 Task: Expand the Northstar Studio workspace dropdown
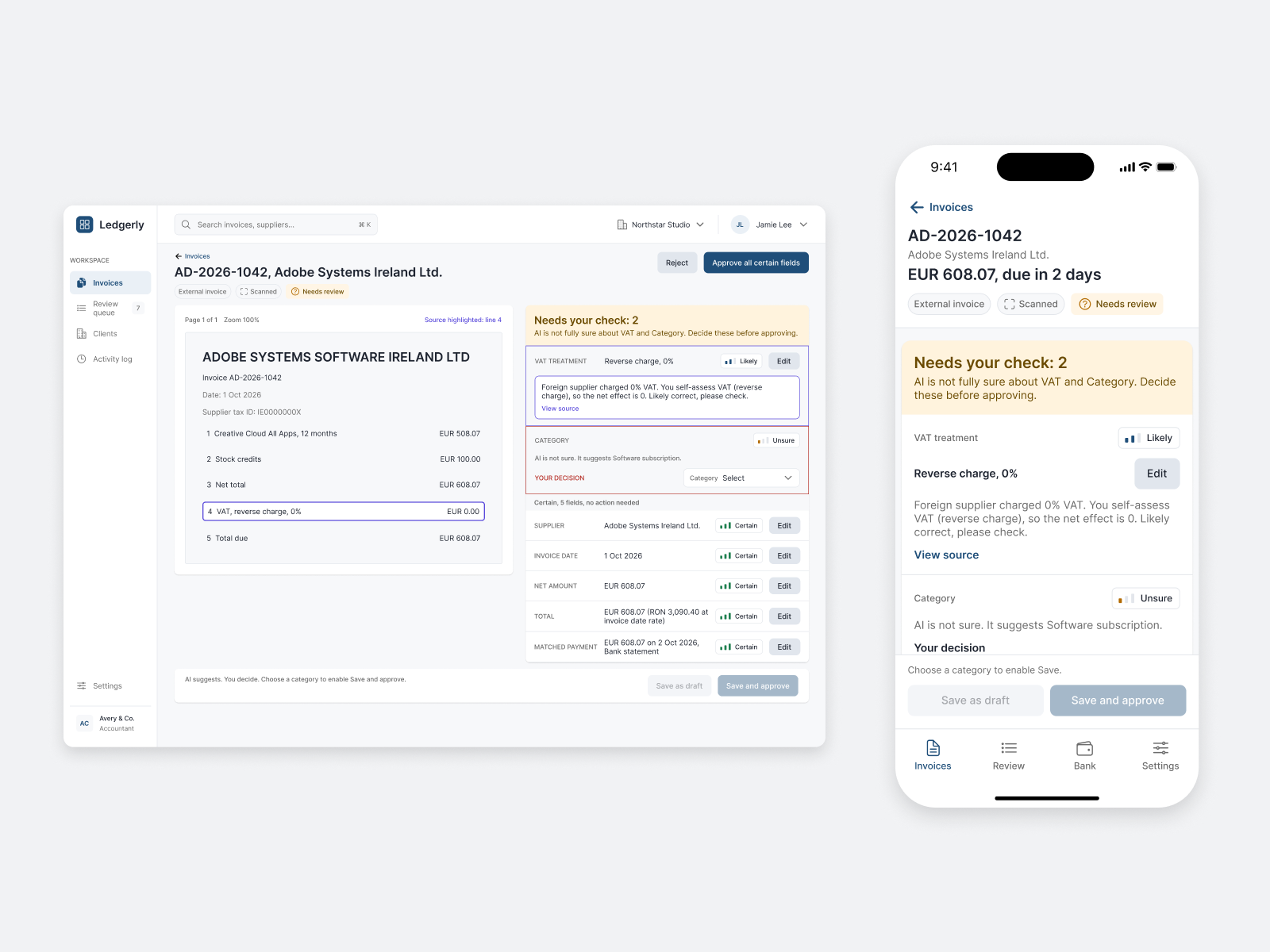(x=700, y=225)
